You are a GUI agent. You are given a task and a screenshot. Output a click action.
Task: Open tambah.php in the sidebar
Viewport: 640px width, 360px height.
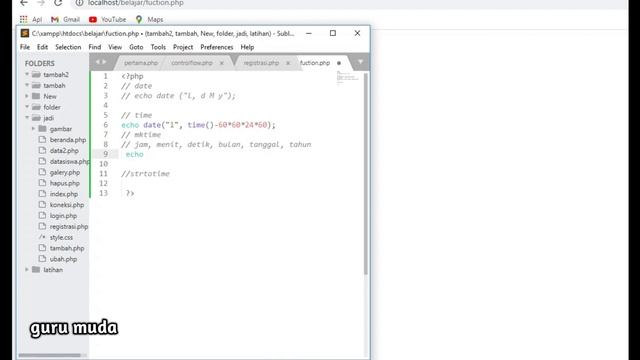pos(67,248)
